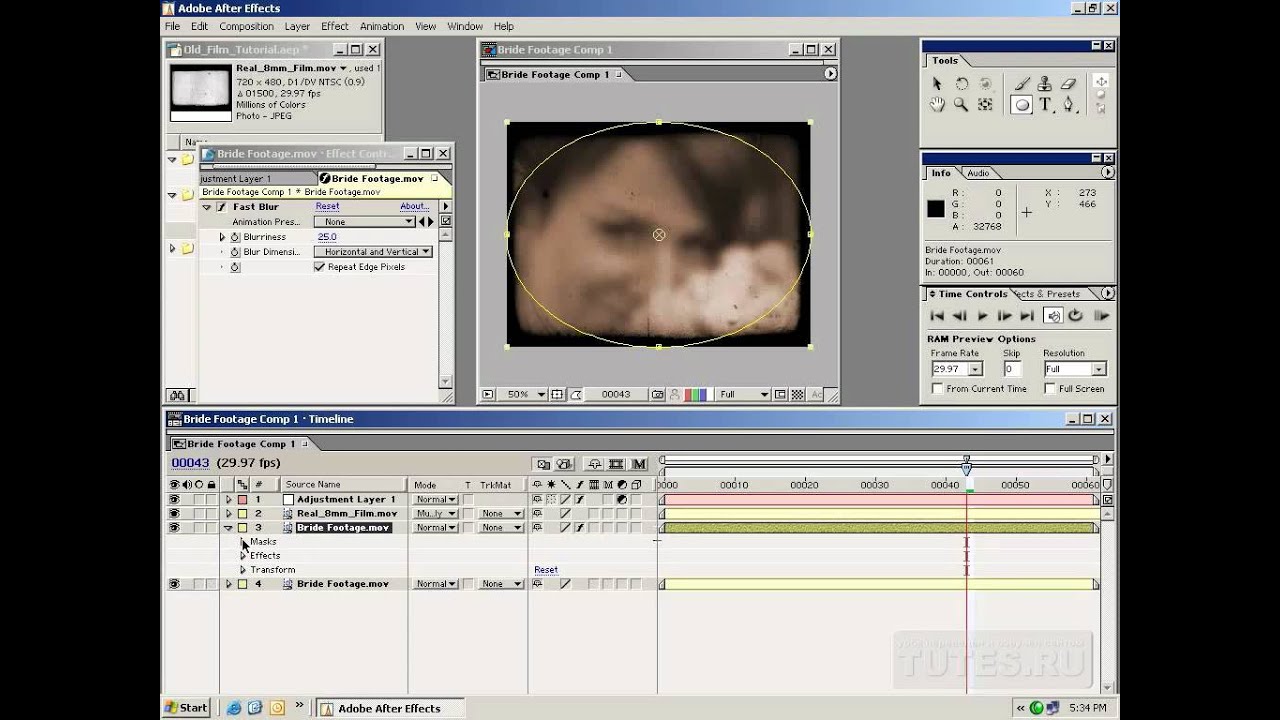Select the Pan Behind tool
Screen dimensions: 1280x720
[985, 104]
